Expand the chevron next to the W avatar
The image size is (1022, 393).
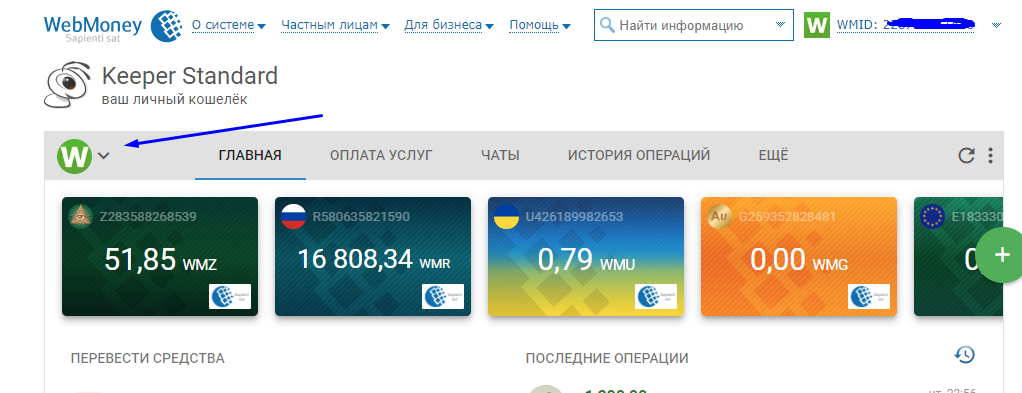[x=103, y=156]
